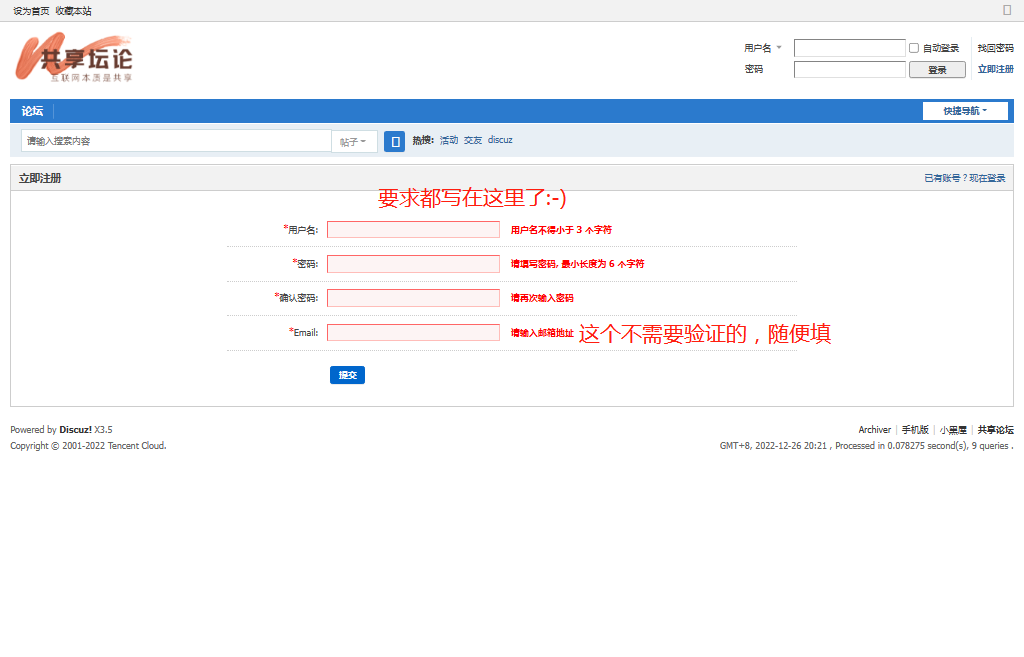Enable the 自动登录 checkbox
This screenshot has height=657, width=1024.
[x=914, y=48]
